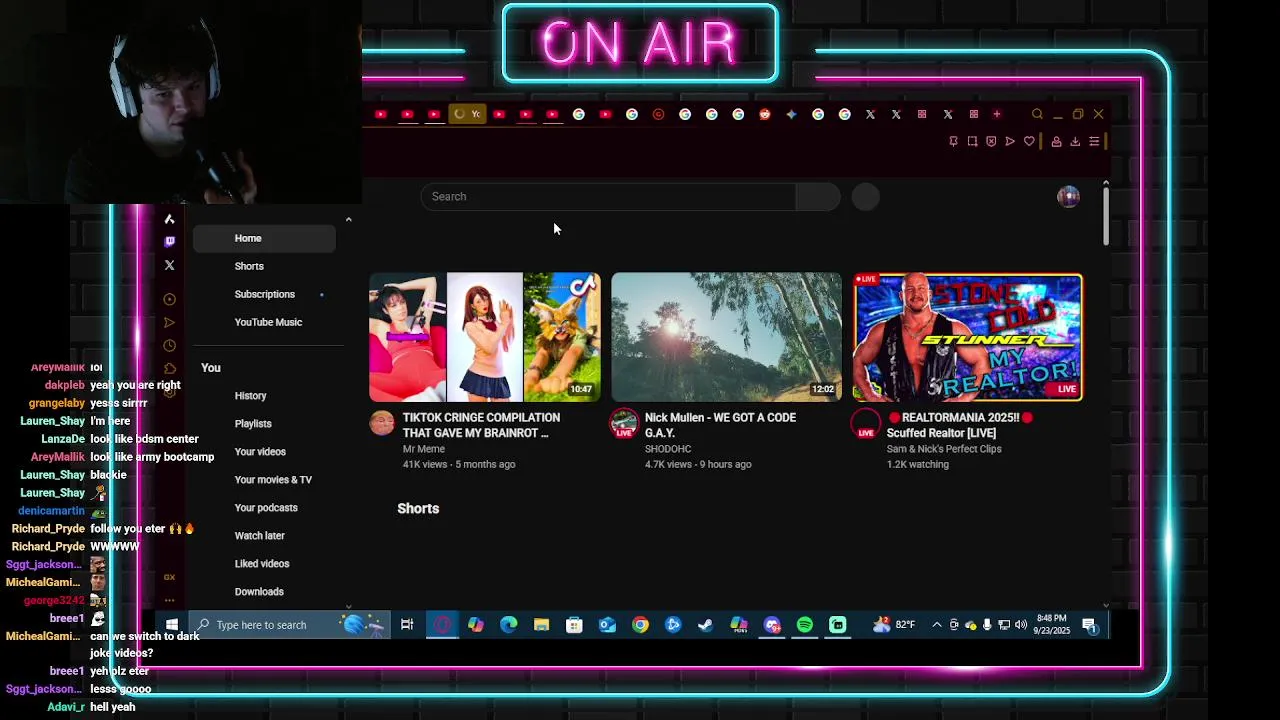Viewport: 1280px width, 720px height.
Task: Open Subscriptions in YouTube sidebar
Action: pos(264,294)
